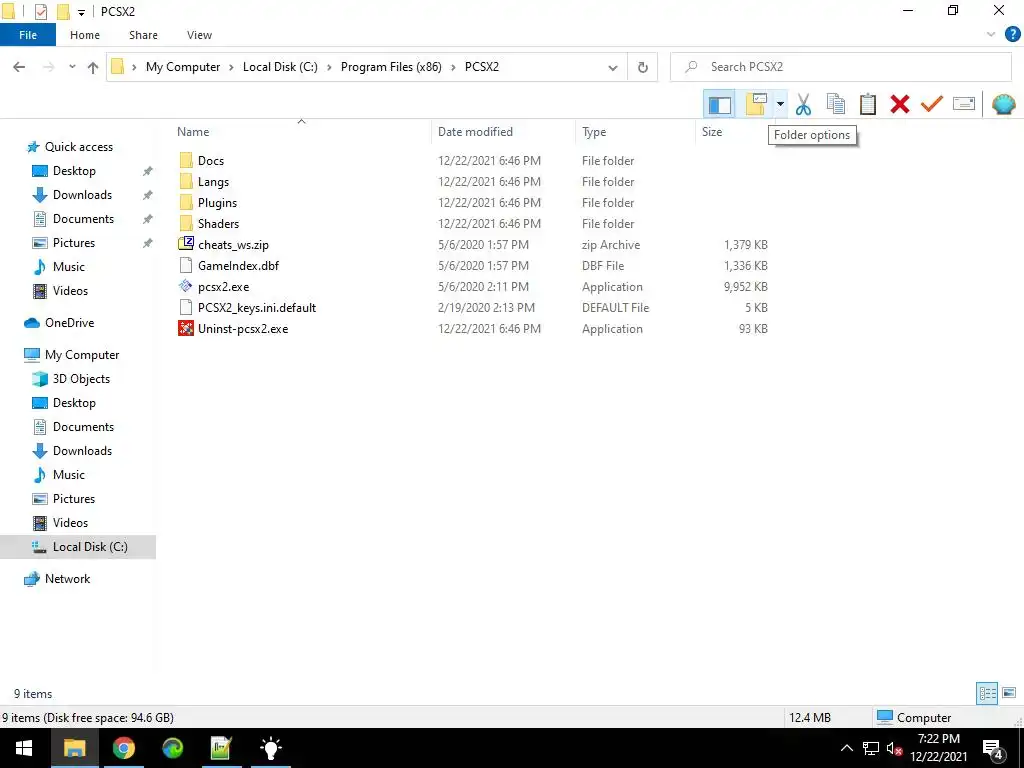Open Help with the blue question icon
The height and width of the screenshot is (768, 1024).
pyautogui.click(x=1012, y=35)
